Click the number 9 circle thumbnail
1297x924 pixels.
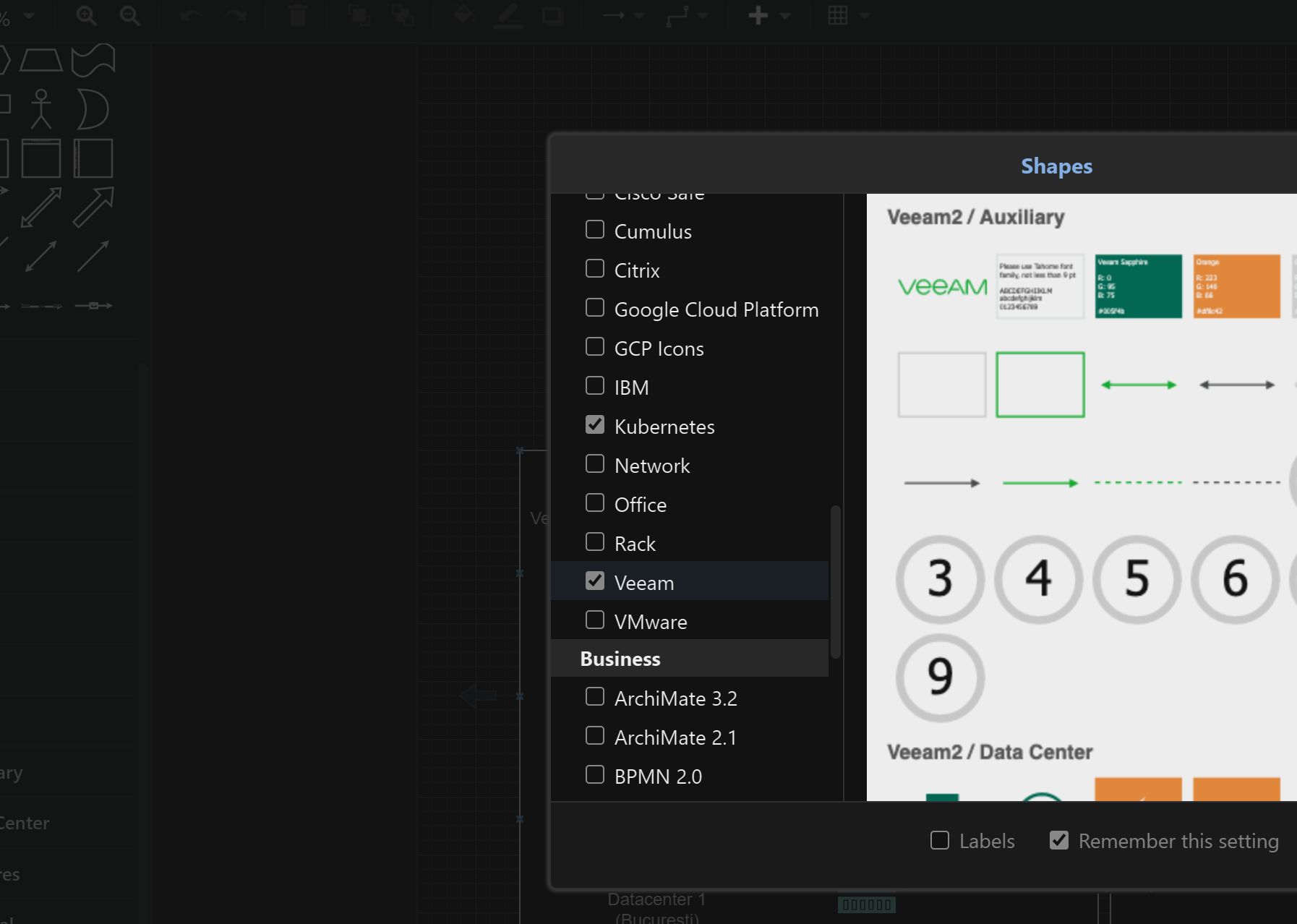tap(940, 677)
